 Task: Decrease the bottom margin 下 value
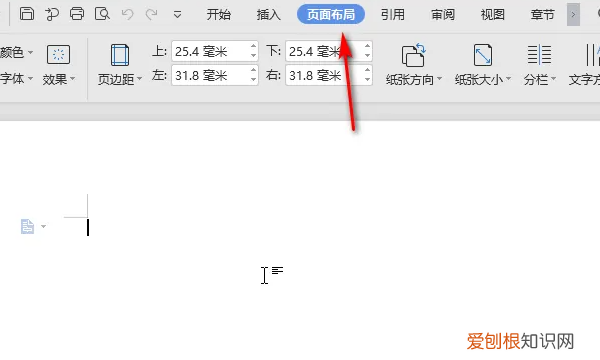[x=367, y=56]
